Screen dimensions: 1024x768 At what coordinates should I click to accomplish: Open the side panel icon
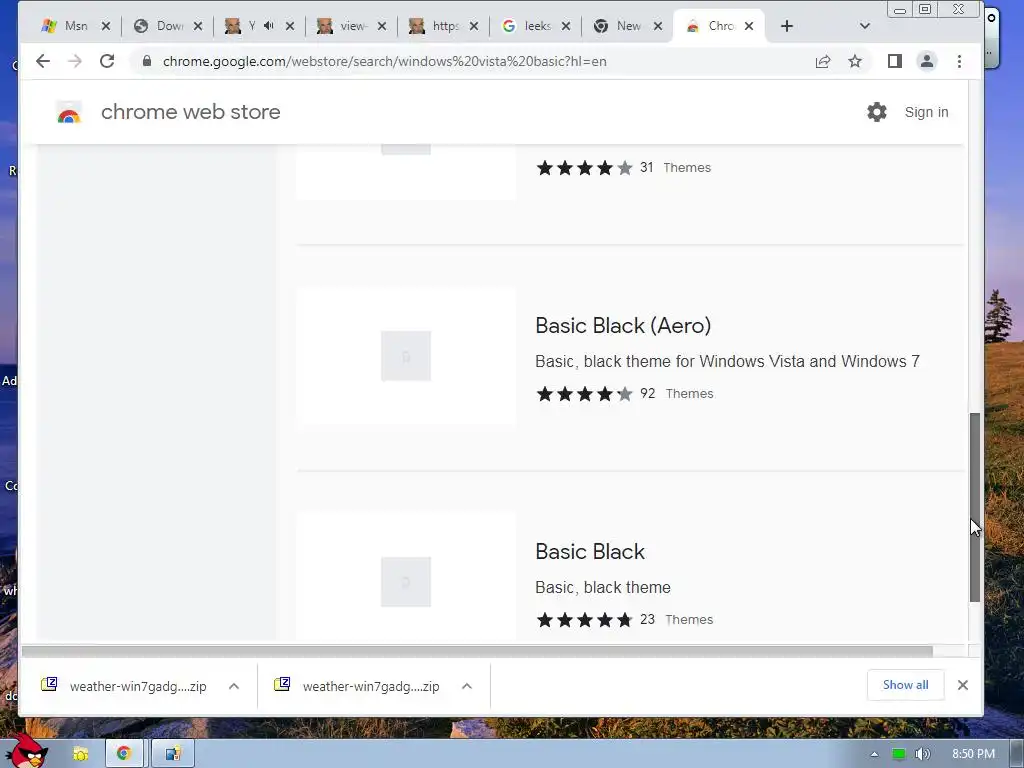click(x=895, y=61)
